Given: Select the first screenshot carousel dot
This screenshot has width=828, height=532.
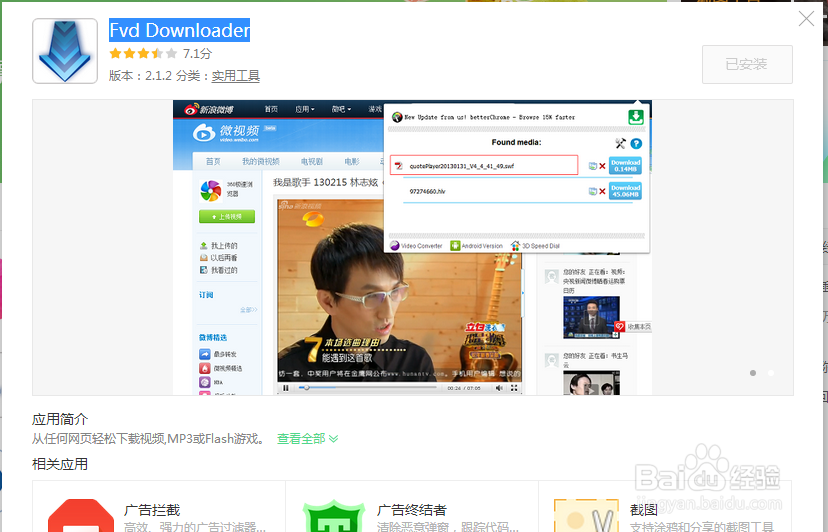Looking at the screenshot, I should tap(753, 373).
